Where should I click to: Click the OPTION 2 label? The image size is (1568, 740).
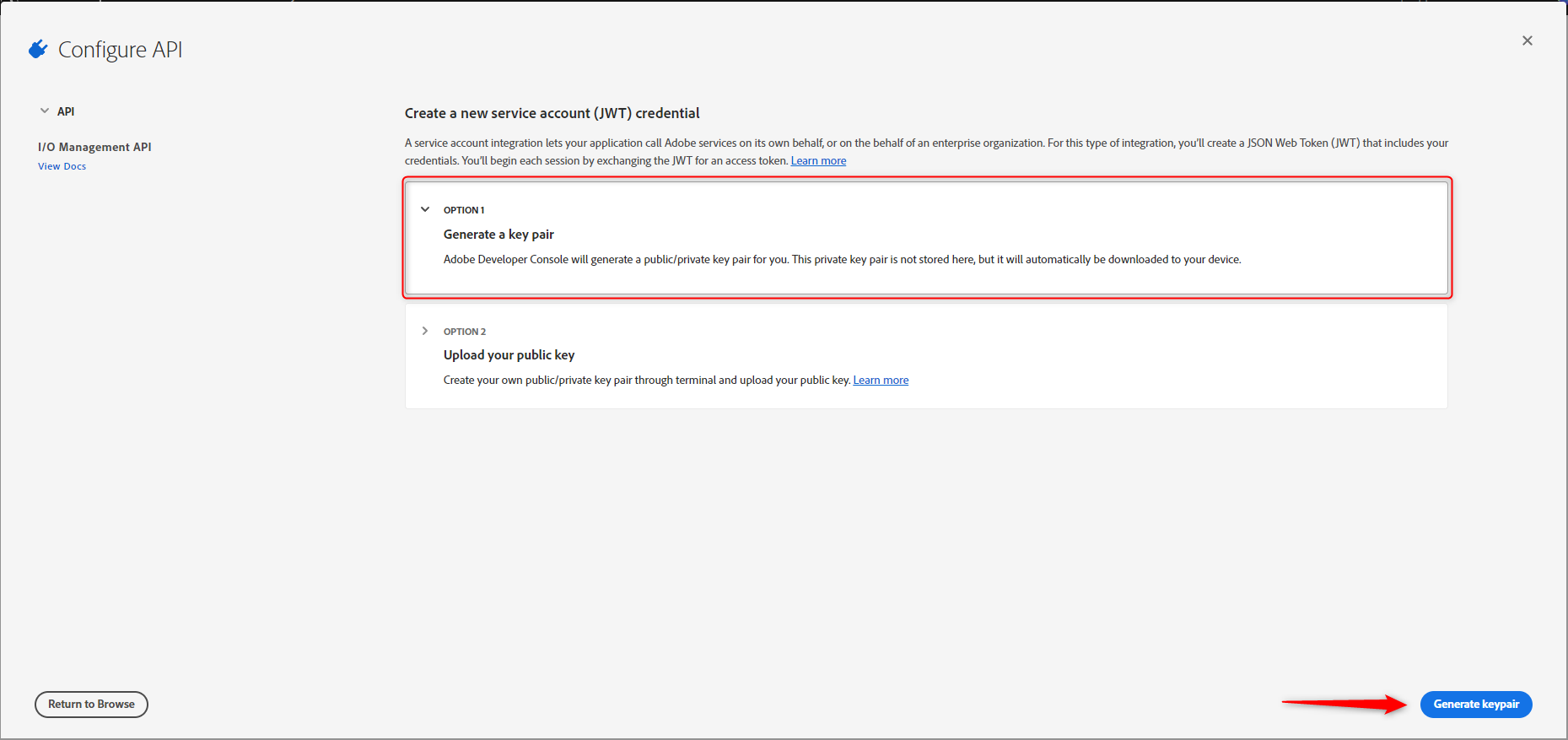465,332
